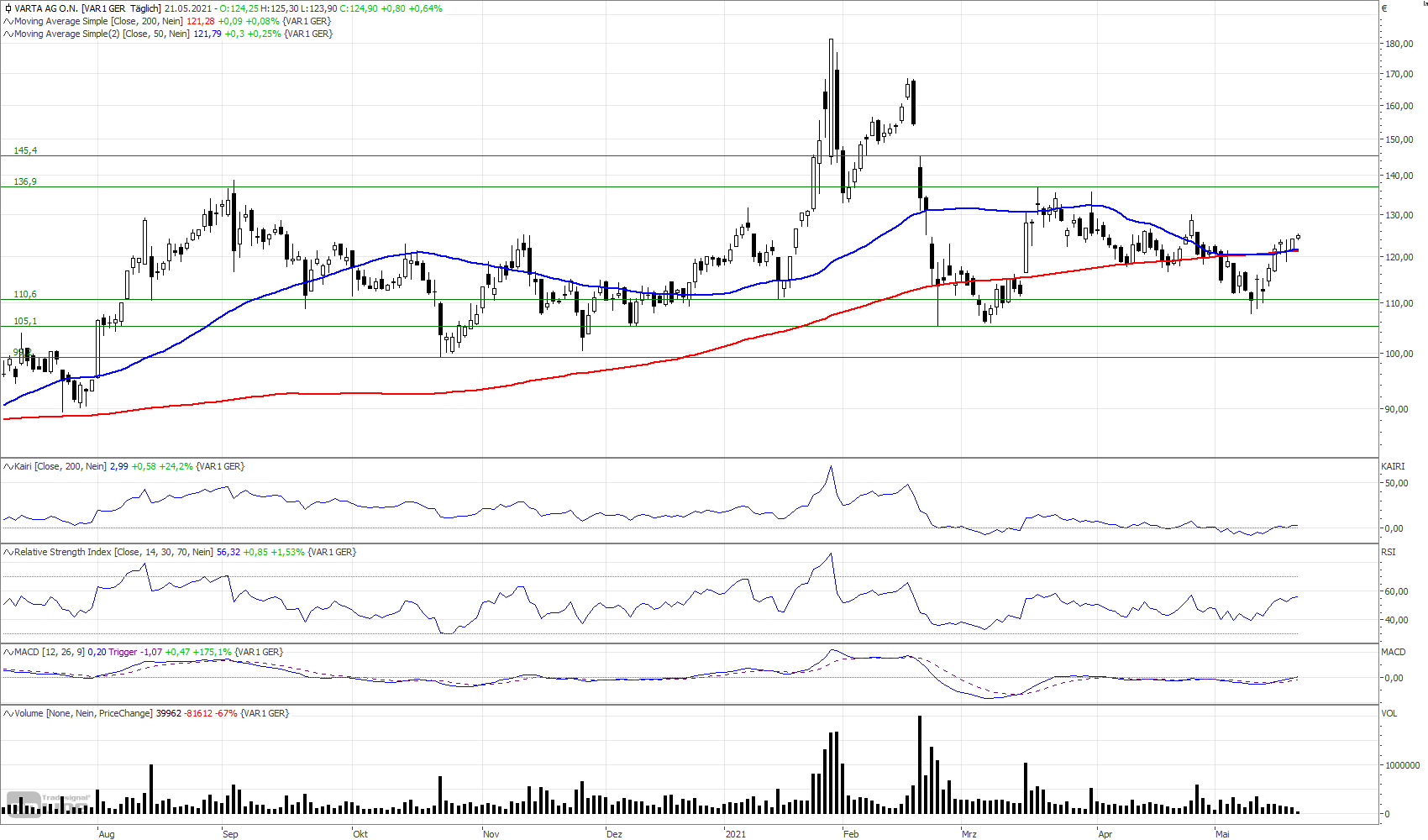Click the 120,00 price axis label

pyautogui.click(x=1399, y=257)
